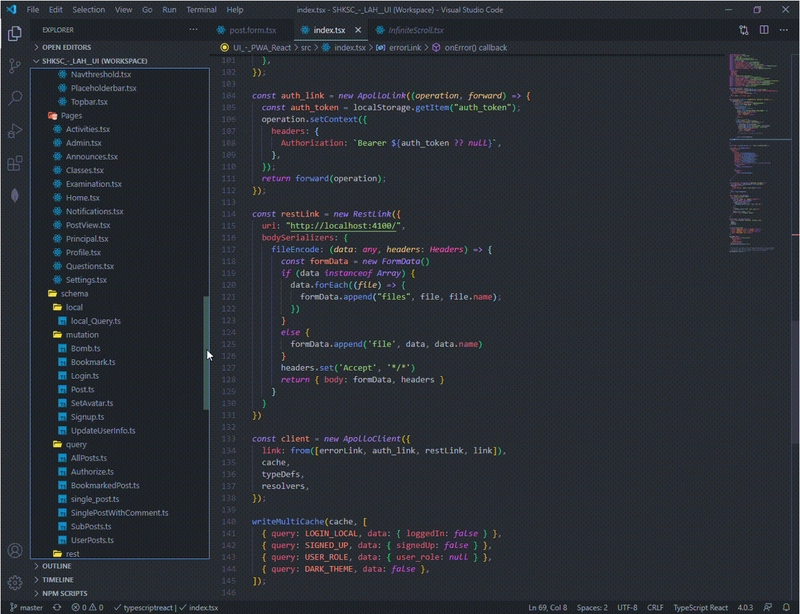This screenshot has height=614, width=800.
Task: Expand the Open Editors section
Action: (120, 47)
